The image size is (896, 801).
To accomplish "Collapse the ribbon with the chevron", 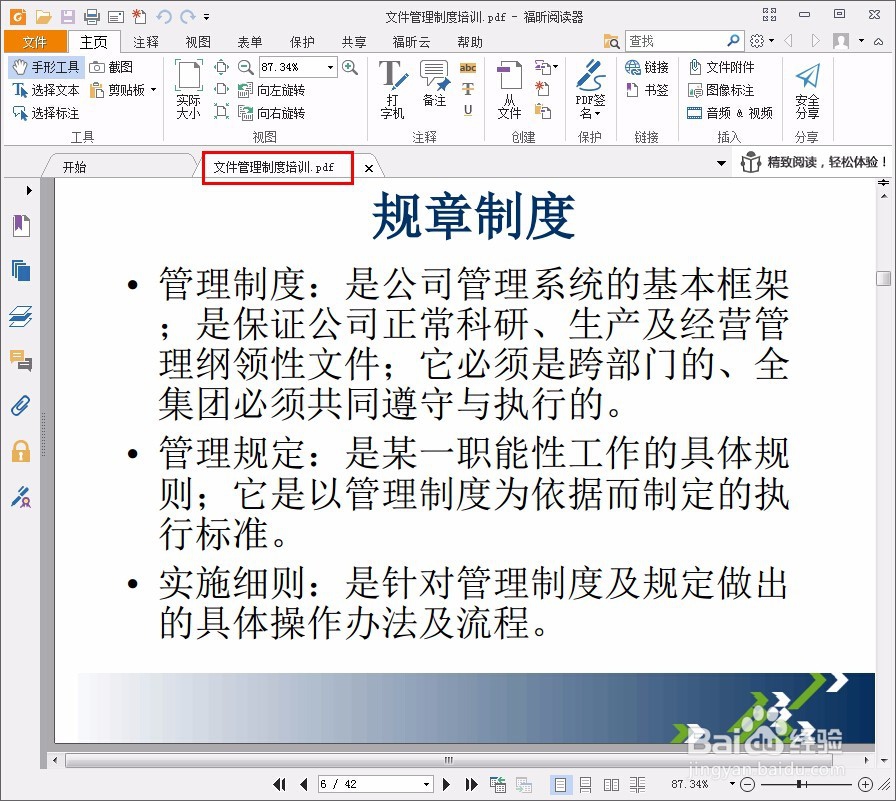I will (879, 42).
